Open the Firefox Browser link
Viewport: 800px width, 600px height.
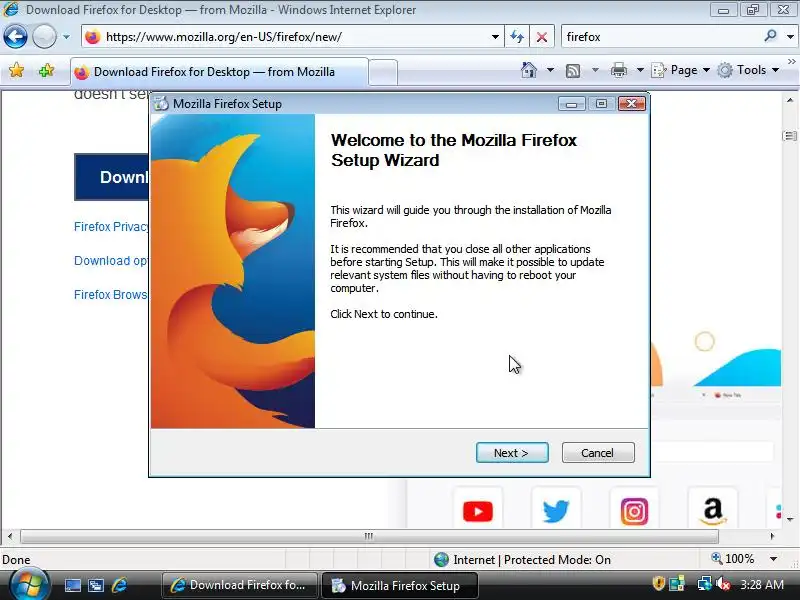coord(111,294)
